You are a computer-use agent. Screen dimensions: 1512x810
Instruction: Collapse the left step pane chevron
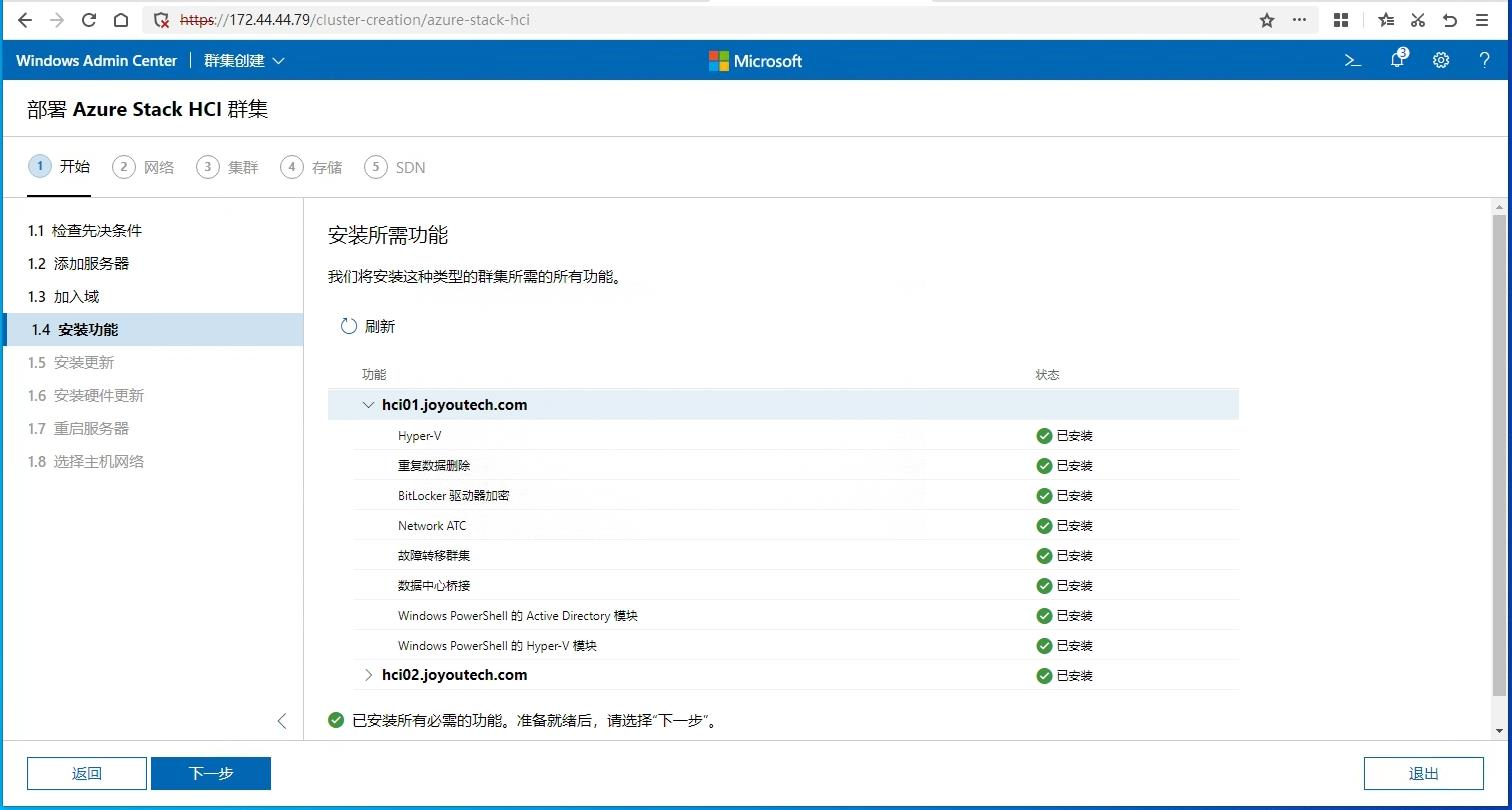pyautogui.click(x=281, y=721)
